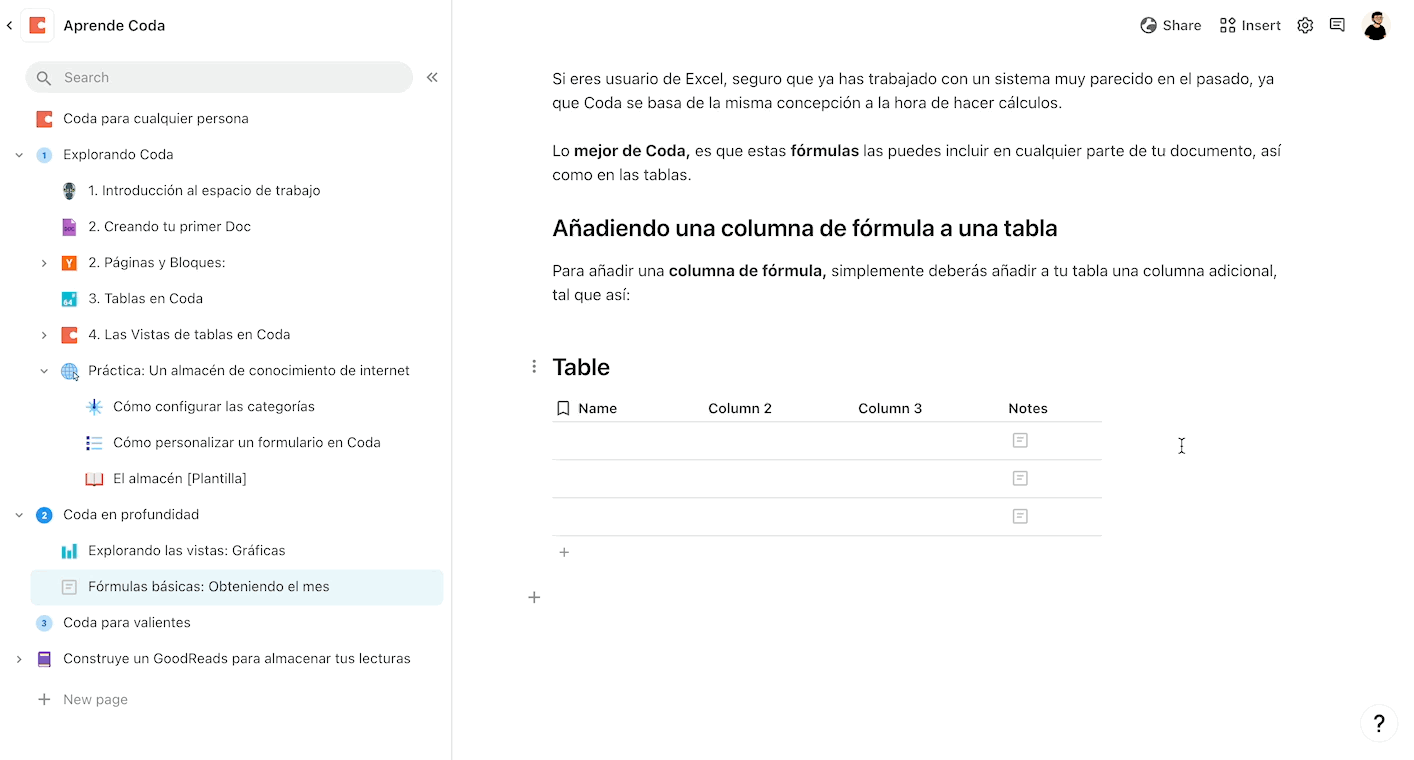Screen dimensions: 1414x760
Task: Click the Notes column header
Action: pyautogui.click(x=1028, y=408)
